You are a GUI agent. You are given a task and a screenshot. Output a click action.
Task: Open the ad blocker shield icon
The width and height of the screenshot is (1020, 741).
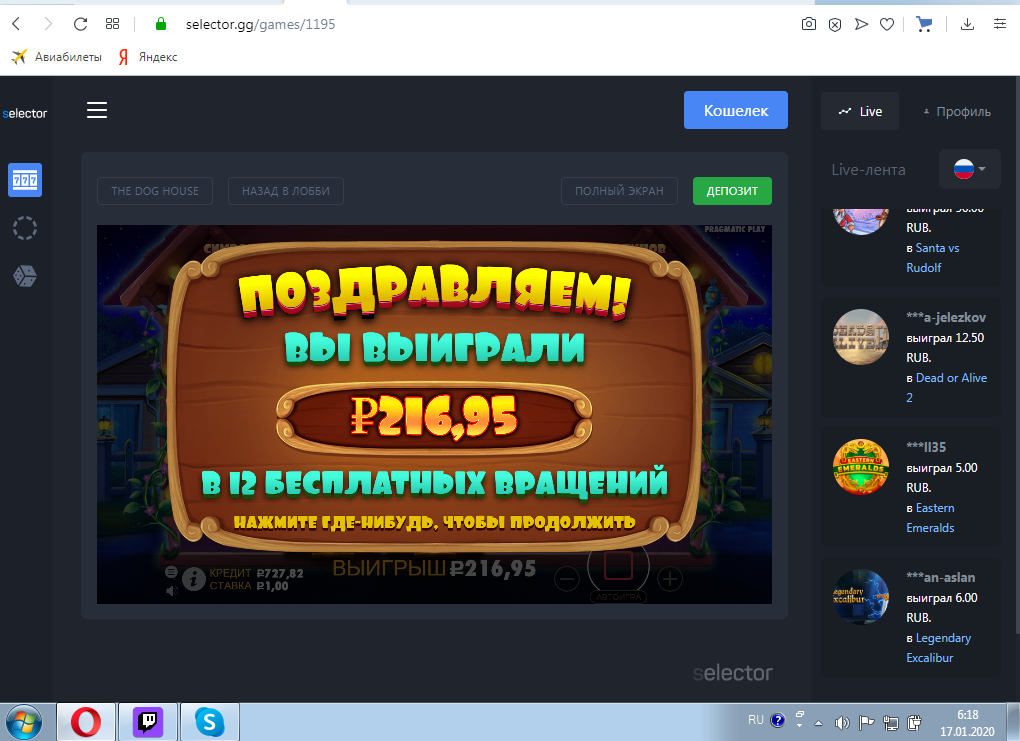click(835, 25)
